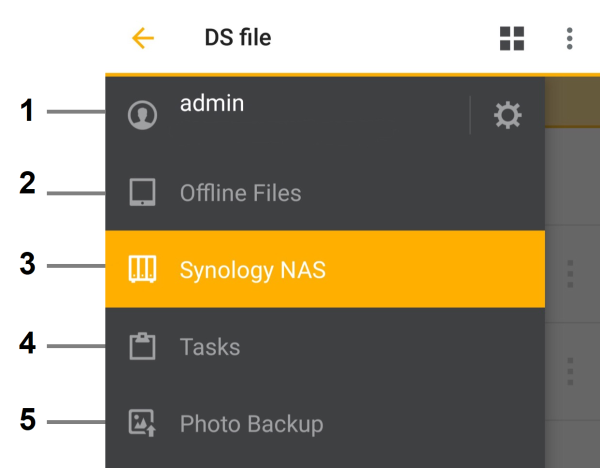Image resolution: width=600 pixels, height=468 pixels.
Task: Open the Tasks menu entry
Action: point(325,346)
